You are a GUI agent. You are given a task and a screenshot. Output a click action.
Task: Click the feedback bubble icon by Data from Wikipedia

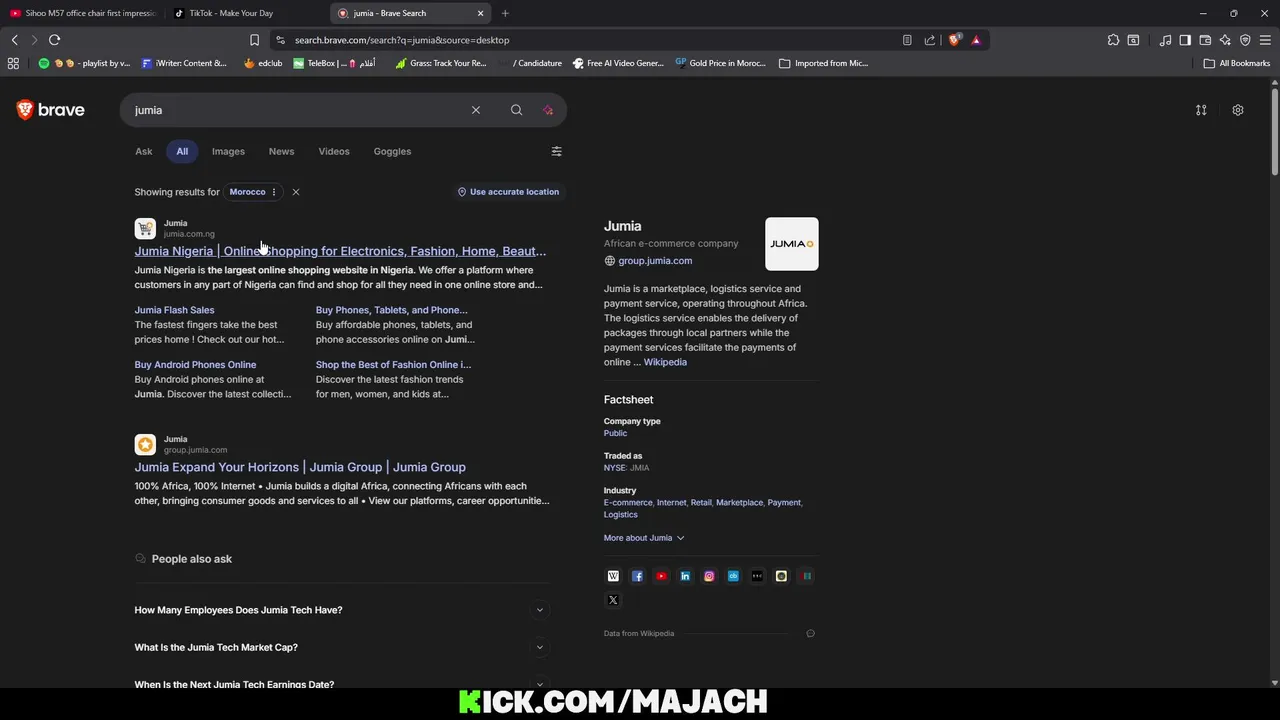(810, 633)
